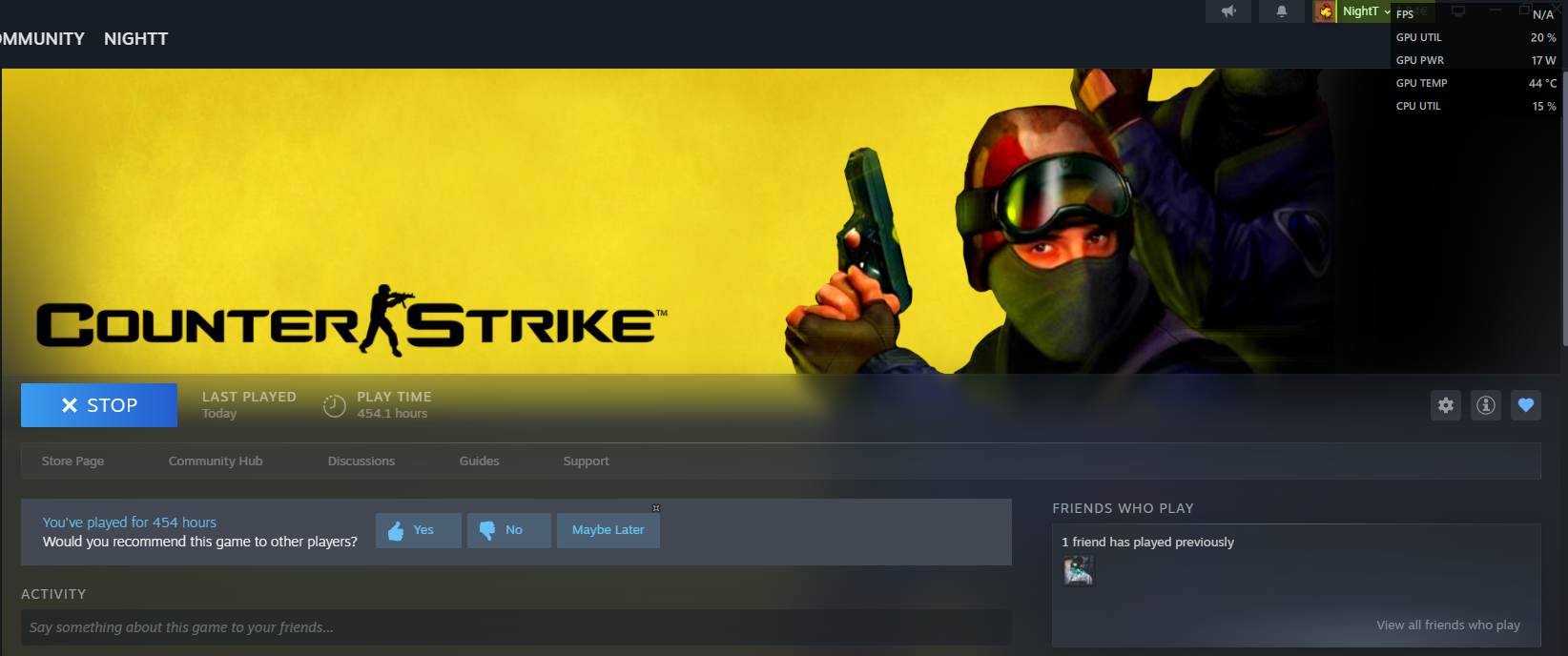Toggle the favorite heart icon
This screenshot has height=656, width=1568.
(x=1526, y=405)
